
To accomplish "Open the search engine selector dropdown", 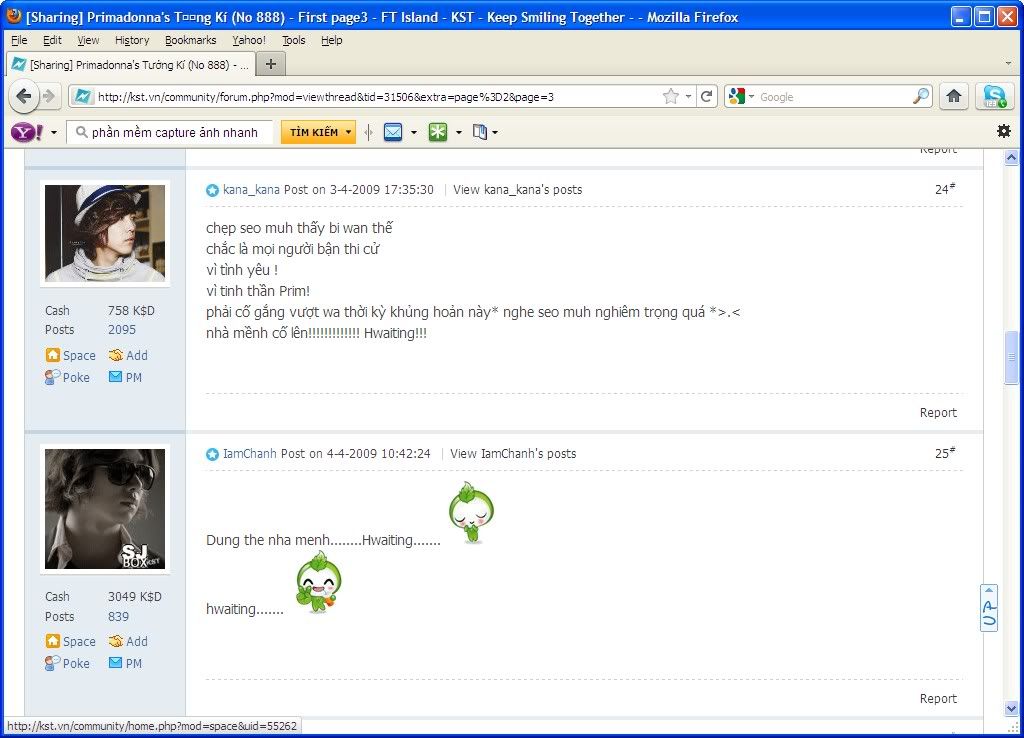I will (752, 97).
